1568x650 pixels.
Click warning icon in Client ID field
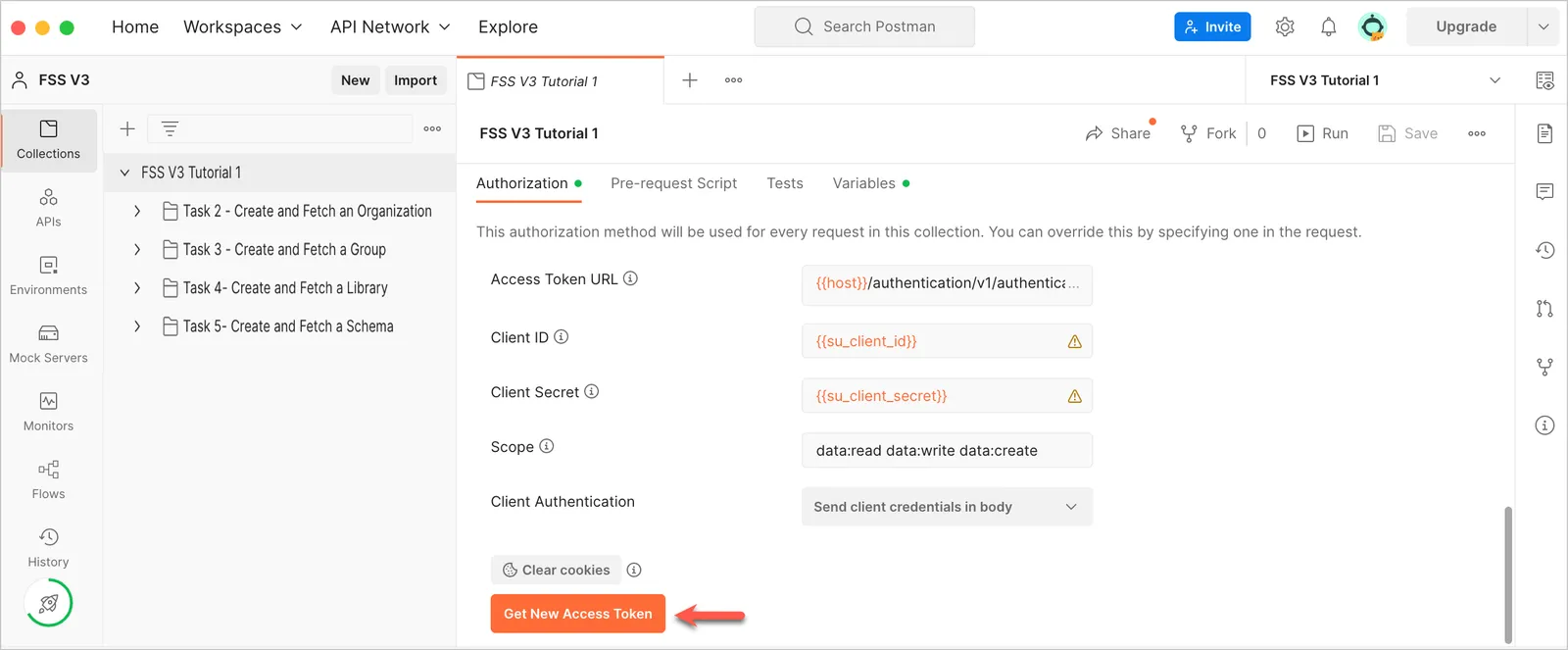click(x=1074, y=341)
